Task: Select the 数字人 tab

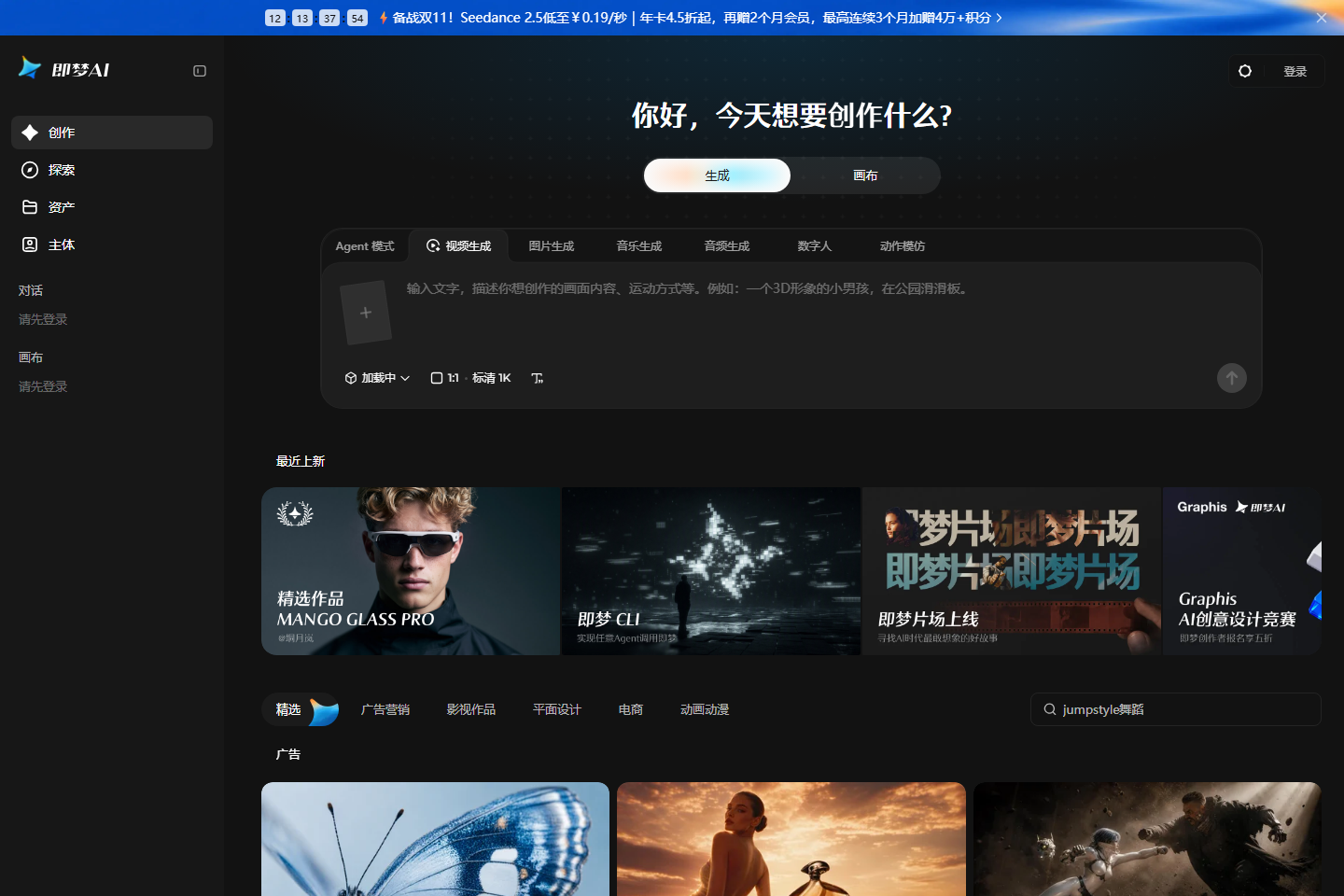Action: (814, 246)
